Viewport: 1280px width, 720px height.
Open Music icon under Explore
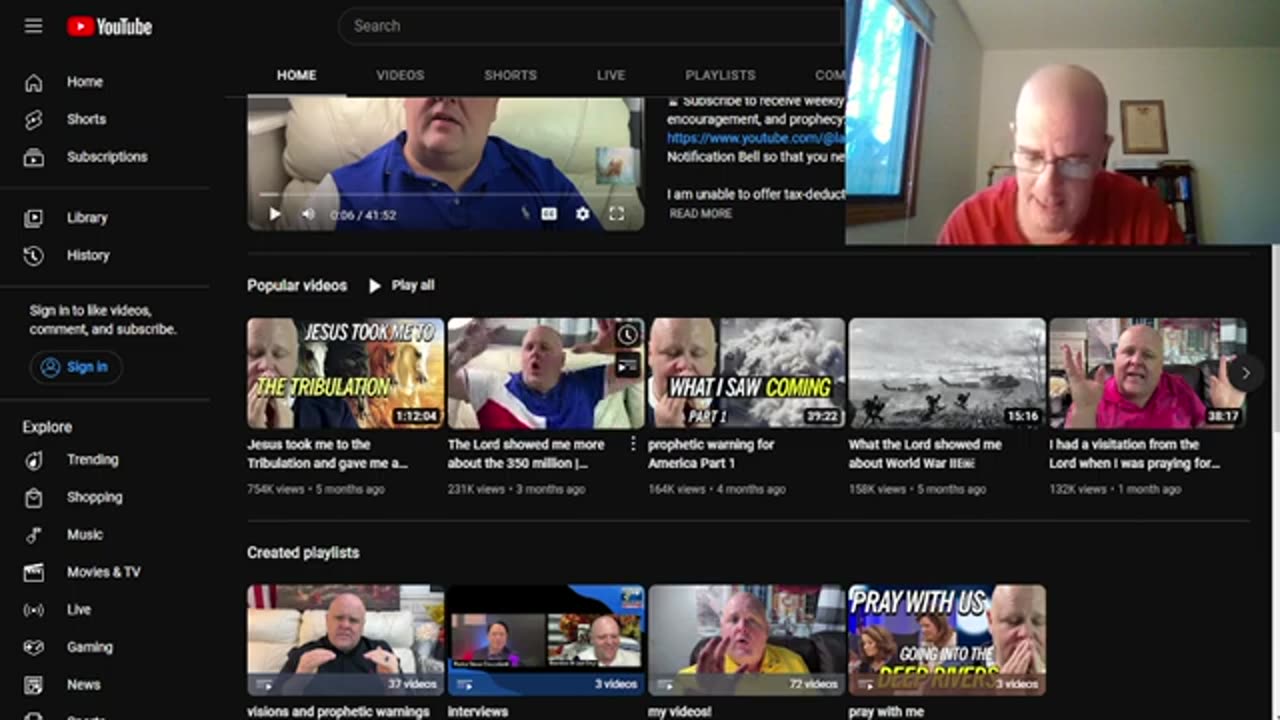pyautogui.click(x=34, y=535)
